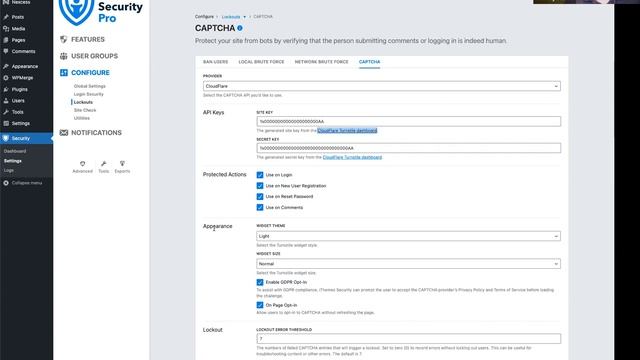Click the Tools wrench icon in admin sidebar

pos(6,112)
